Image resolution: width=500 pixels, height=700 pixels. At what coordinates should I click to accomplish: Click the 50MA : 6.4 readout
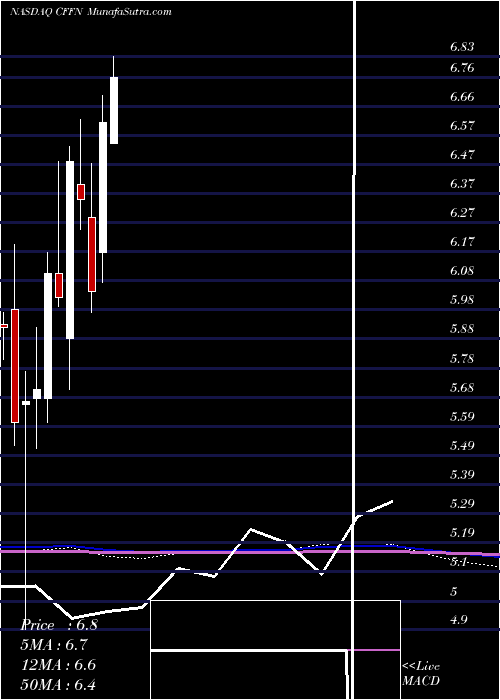58,684
